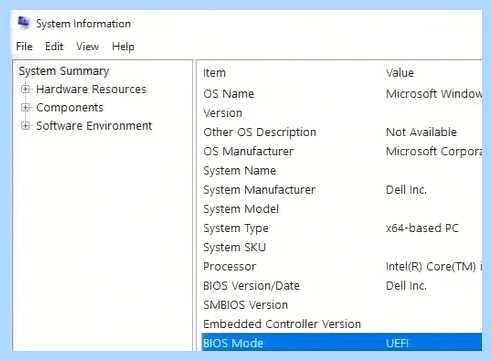
Task: Select the System SKU row
Action: point(342,247)
